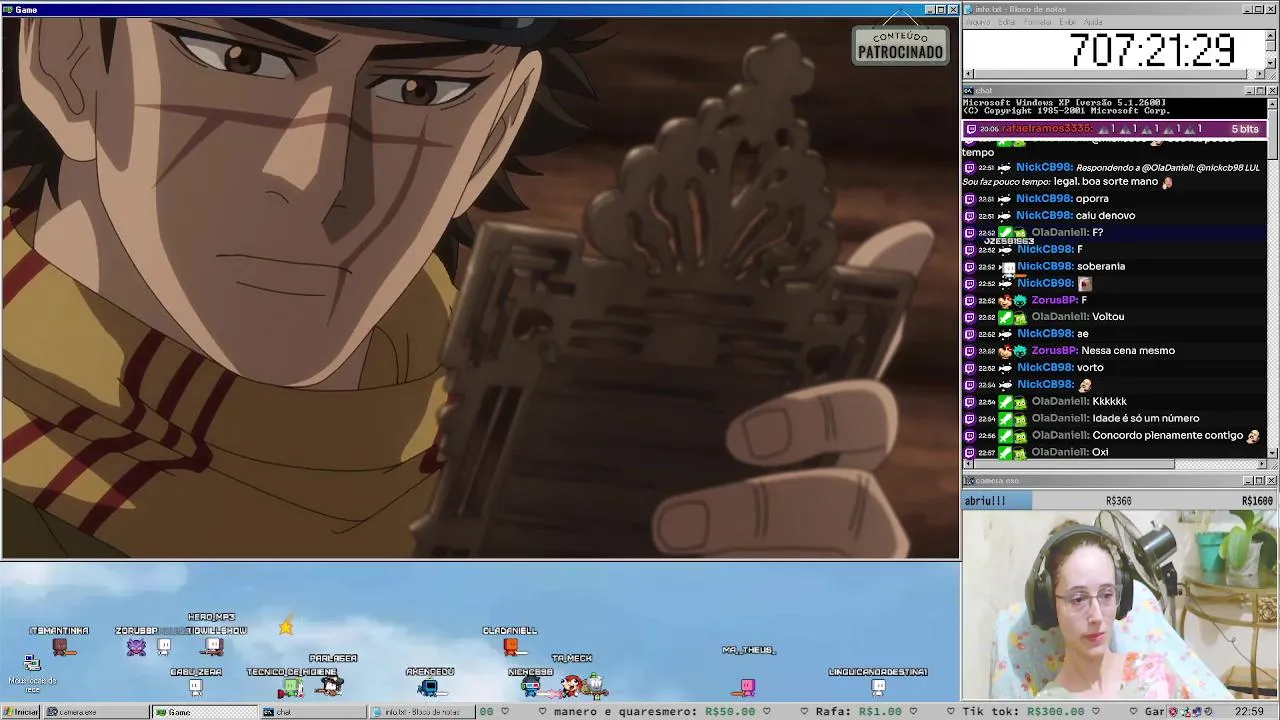Click the Conteúdo Patrocinado badge
Viewport: 1280px width, 720px height.
900,45
